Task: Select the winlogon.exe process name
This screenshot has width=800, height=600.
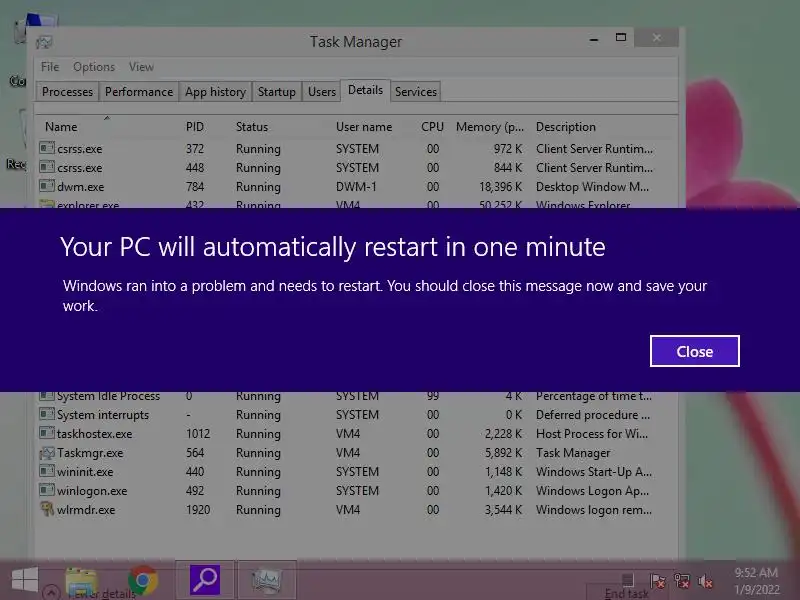Action: 92,491
